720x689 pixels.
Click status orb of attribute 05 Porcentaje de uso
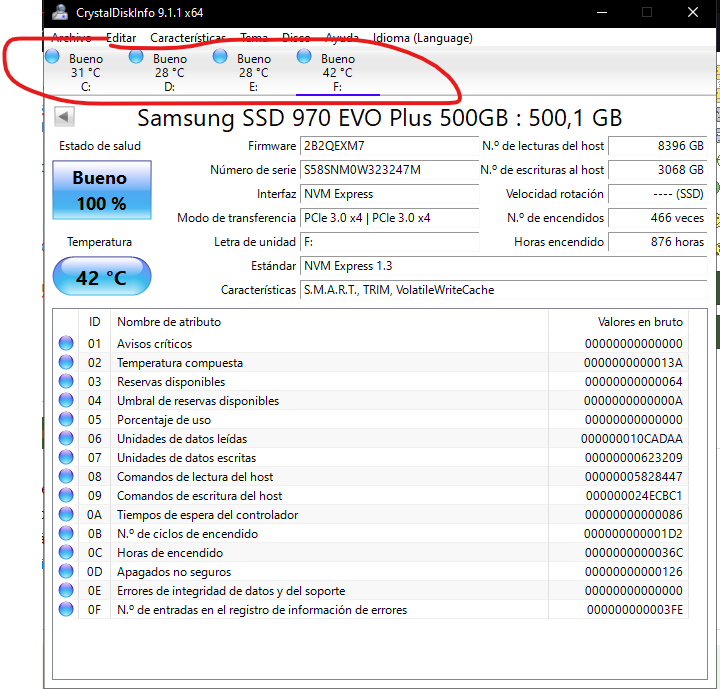pos(66,419)
